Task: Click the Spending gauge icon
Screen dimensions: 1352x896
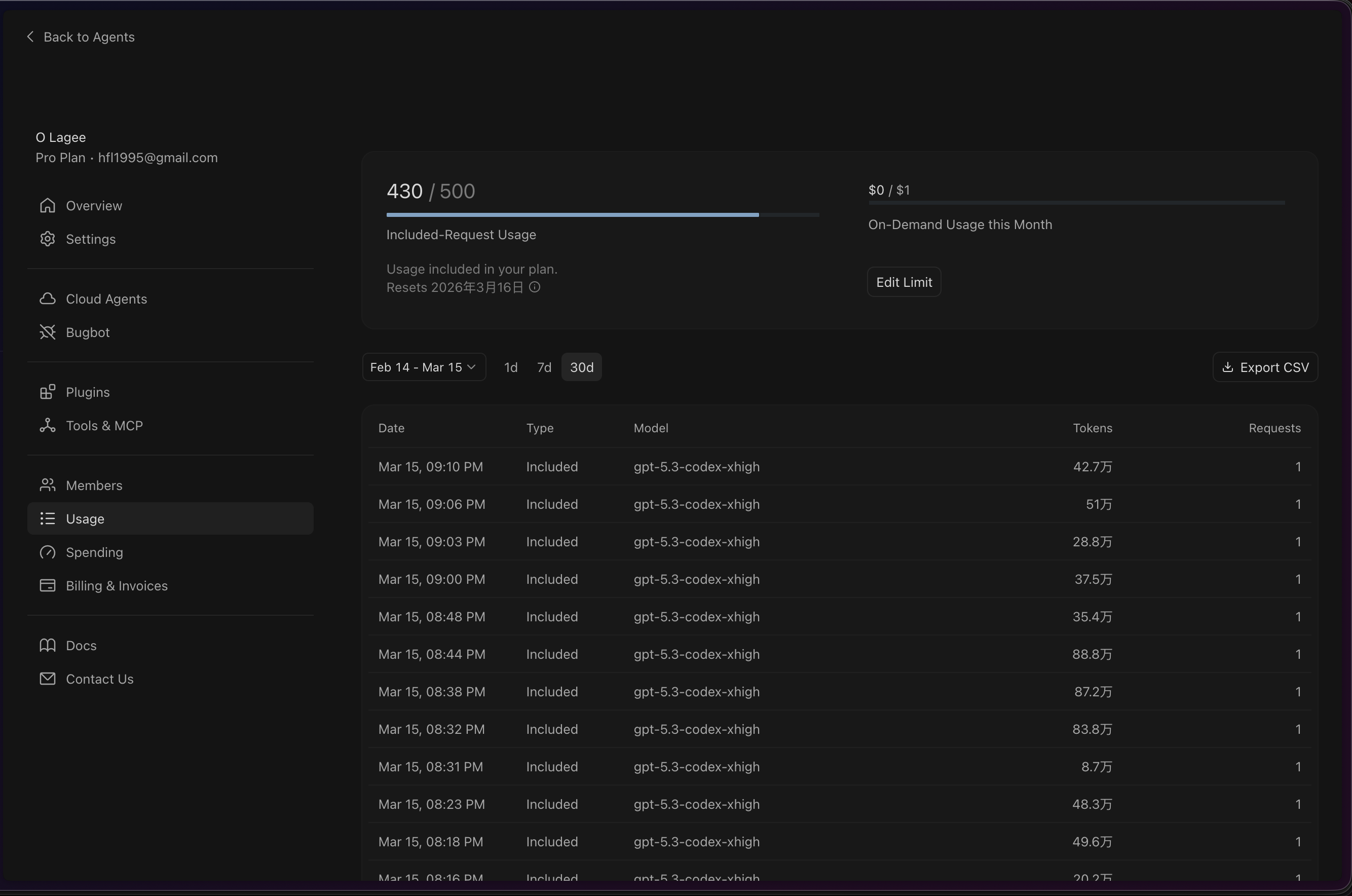Action: 48,552
